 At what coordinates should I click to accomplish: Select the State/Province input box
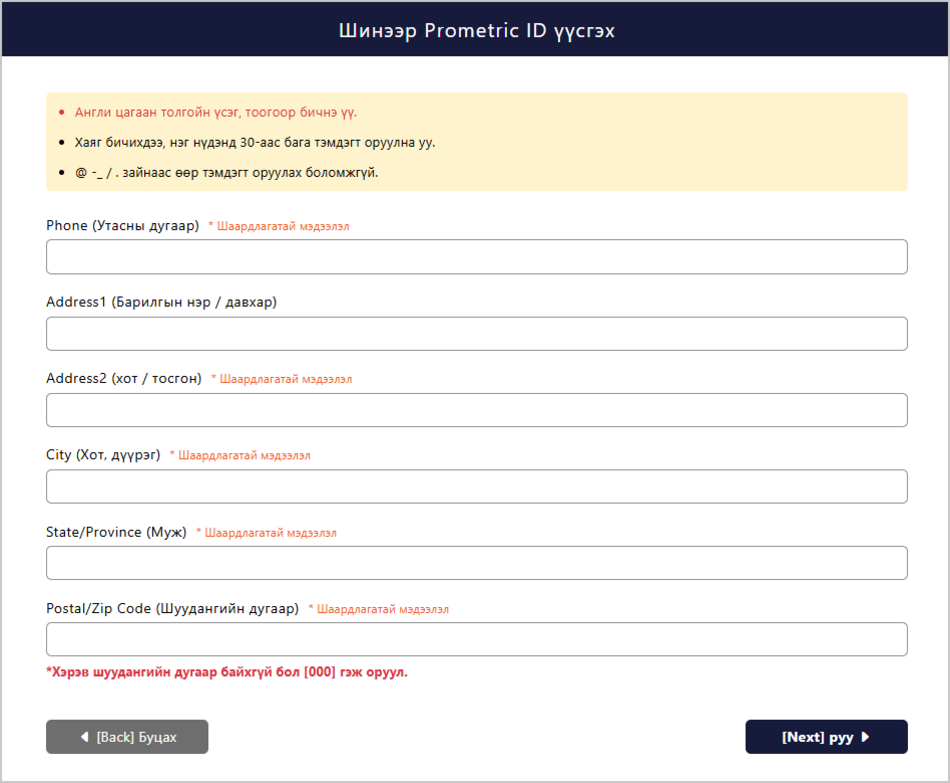coord(476,562)
